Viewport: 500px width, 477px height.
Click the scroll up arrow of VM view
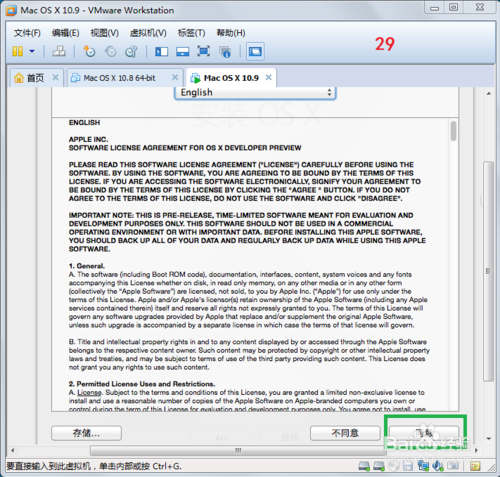point(489,94)
